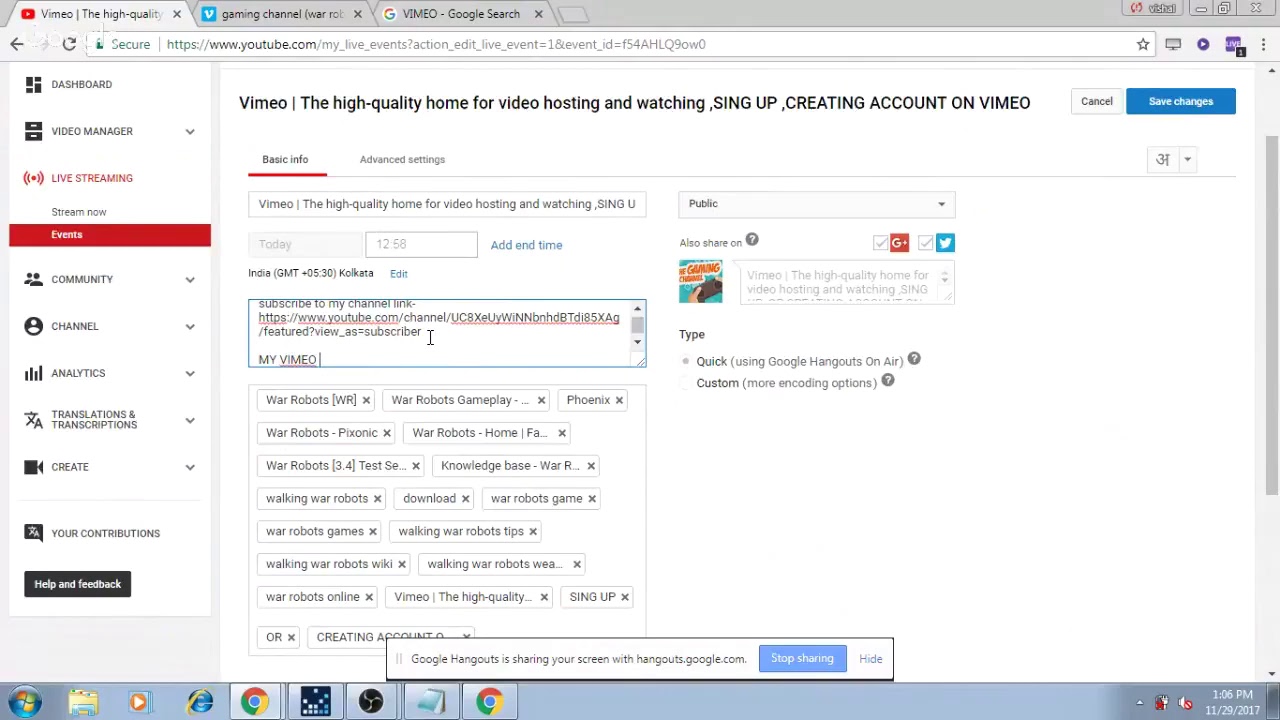Click the event title input field
1280x720 pixels.
point(447,204)
